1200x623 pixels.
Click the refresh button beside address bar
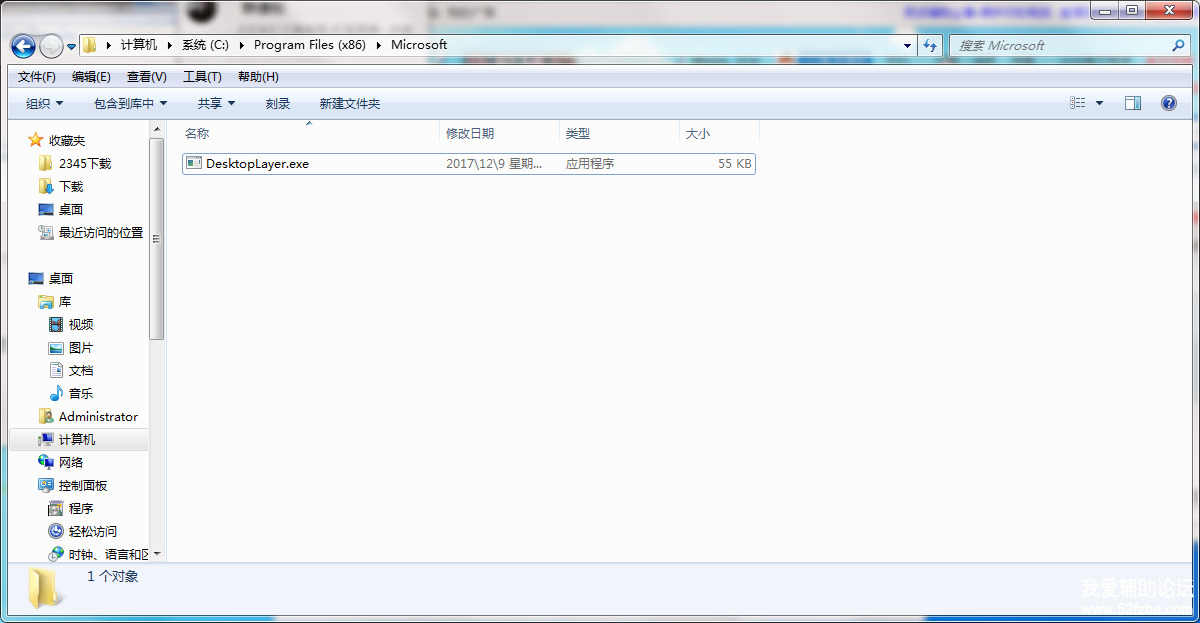pyautogui.click(x=931, y=45)
